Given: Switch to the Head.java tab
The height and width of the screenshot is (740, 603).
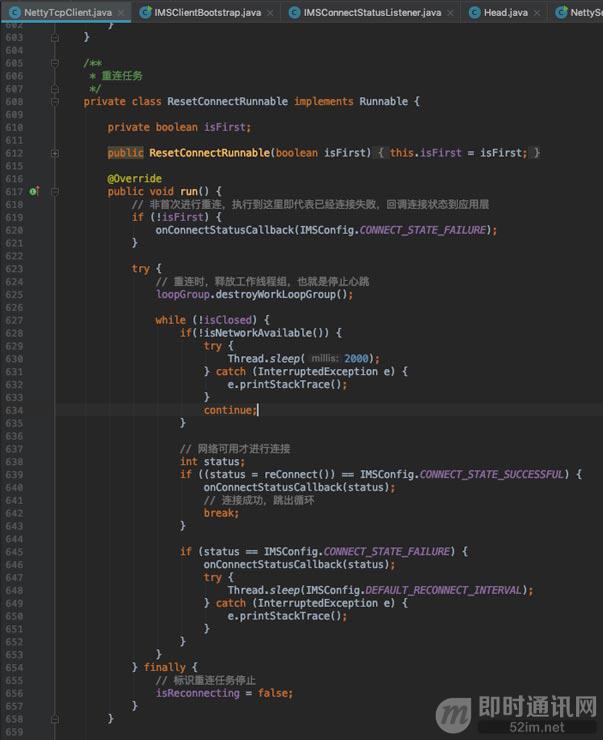Looking at the screenshot, I should (506, 12).
